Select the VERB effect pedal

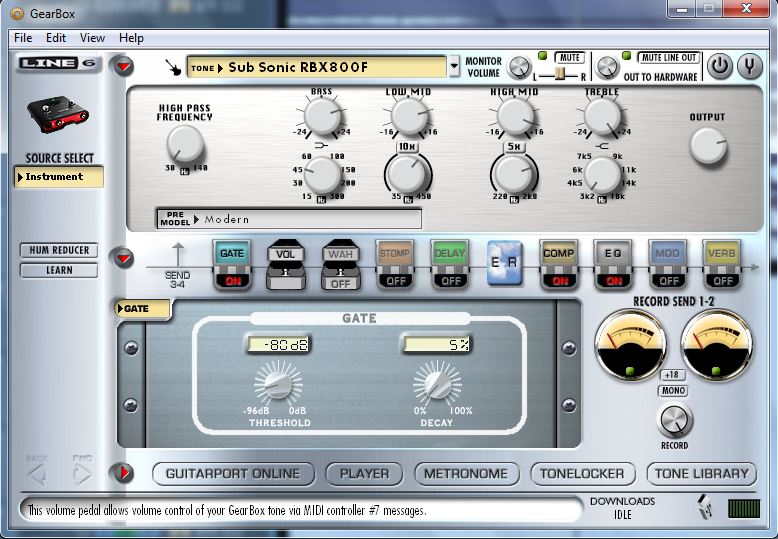[x=721, y=253]
